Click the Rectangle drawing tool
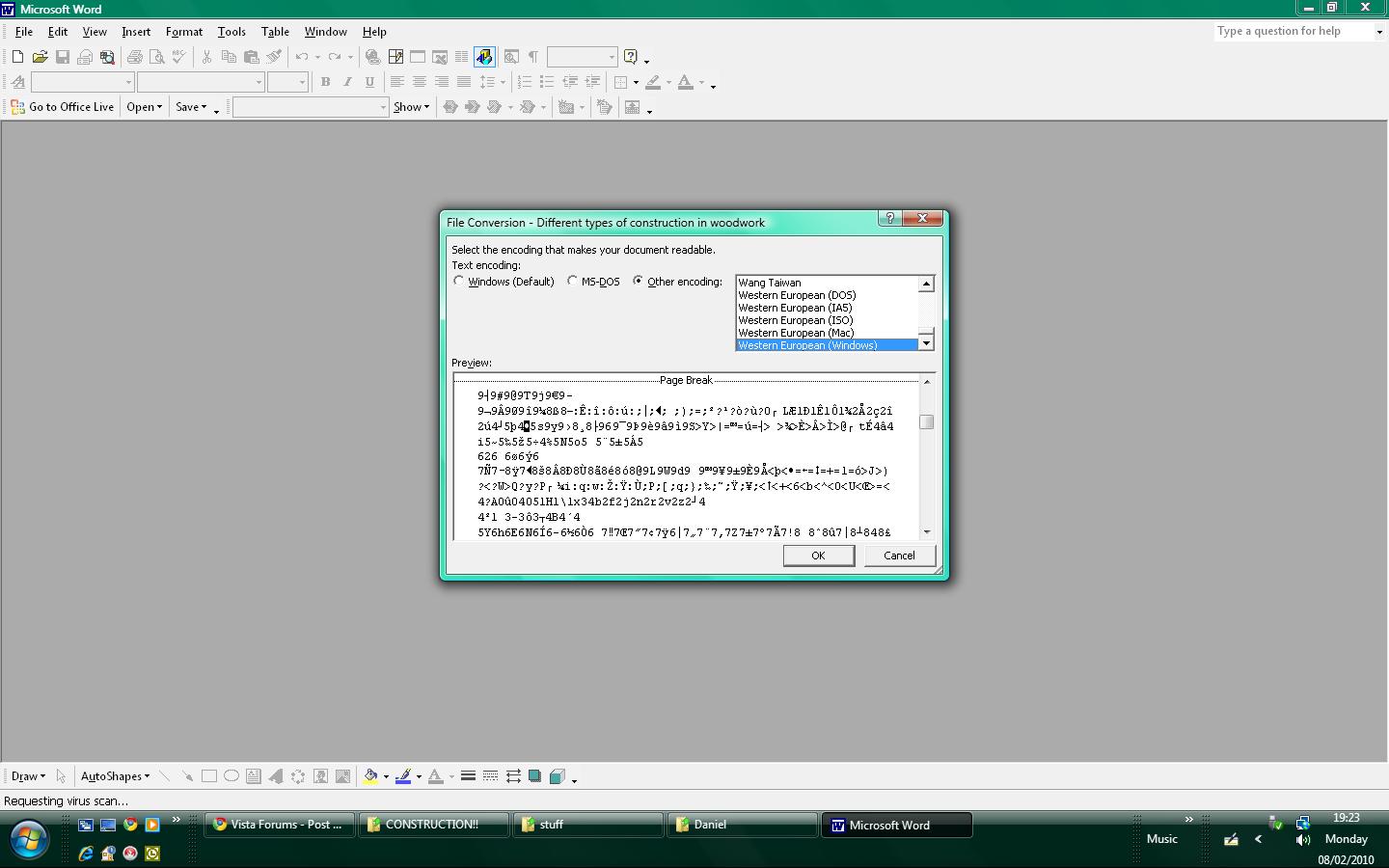This screenshot has width=1389, height=868. 208,776
